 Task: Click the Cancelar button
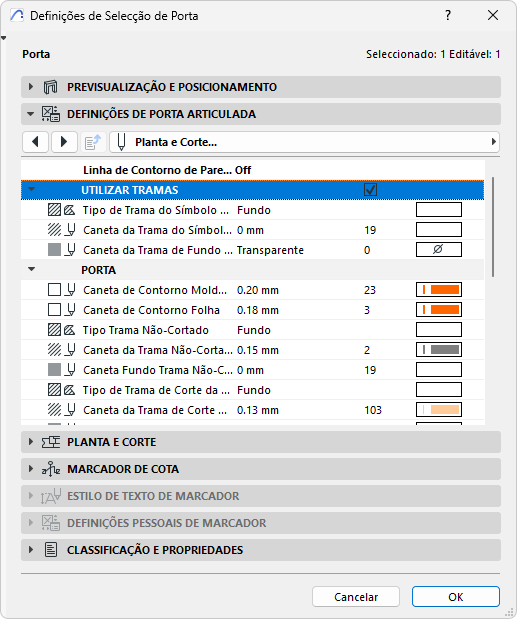point(356,597)
